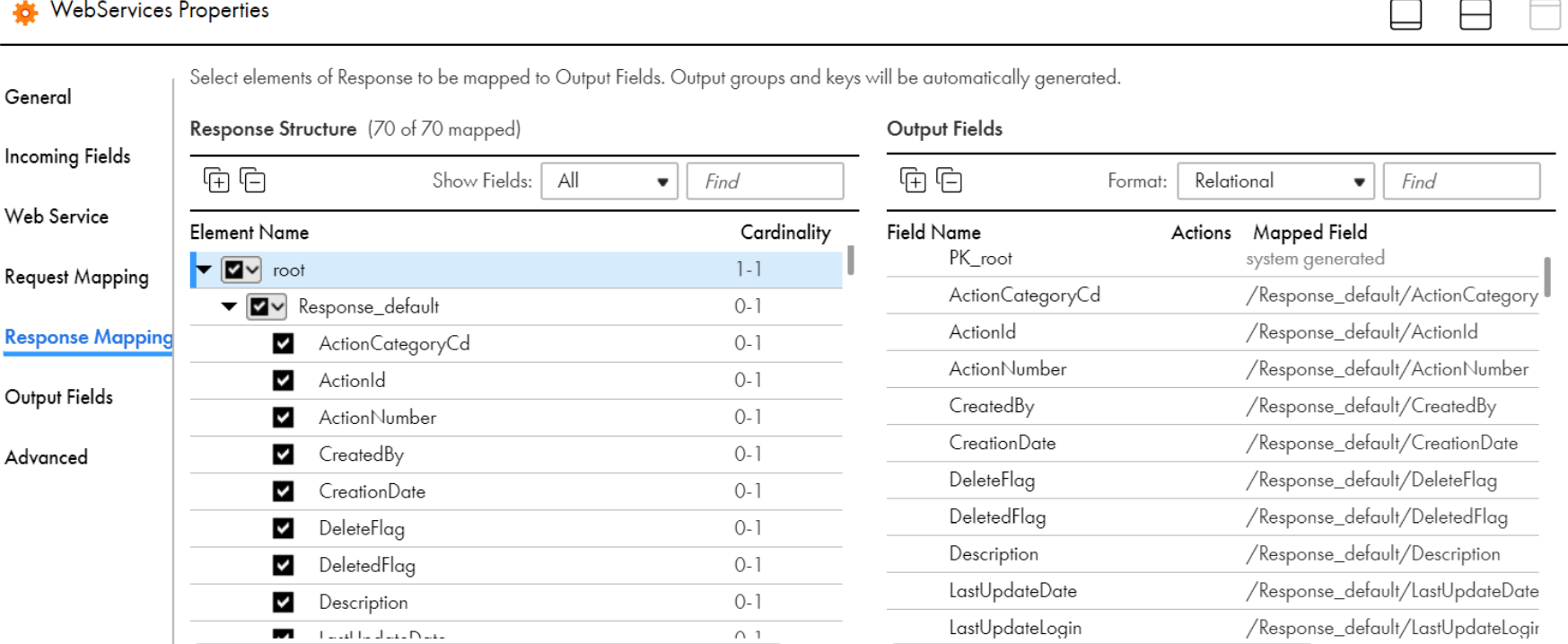Open the Output Fields tab
The height and width of the screenshot is (644, 1568).
(x=58, y=397)
